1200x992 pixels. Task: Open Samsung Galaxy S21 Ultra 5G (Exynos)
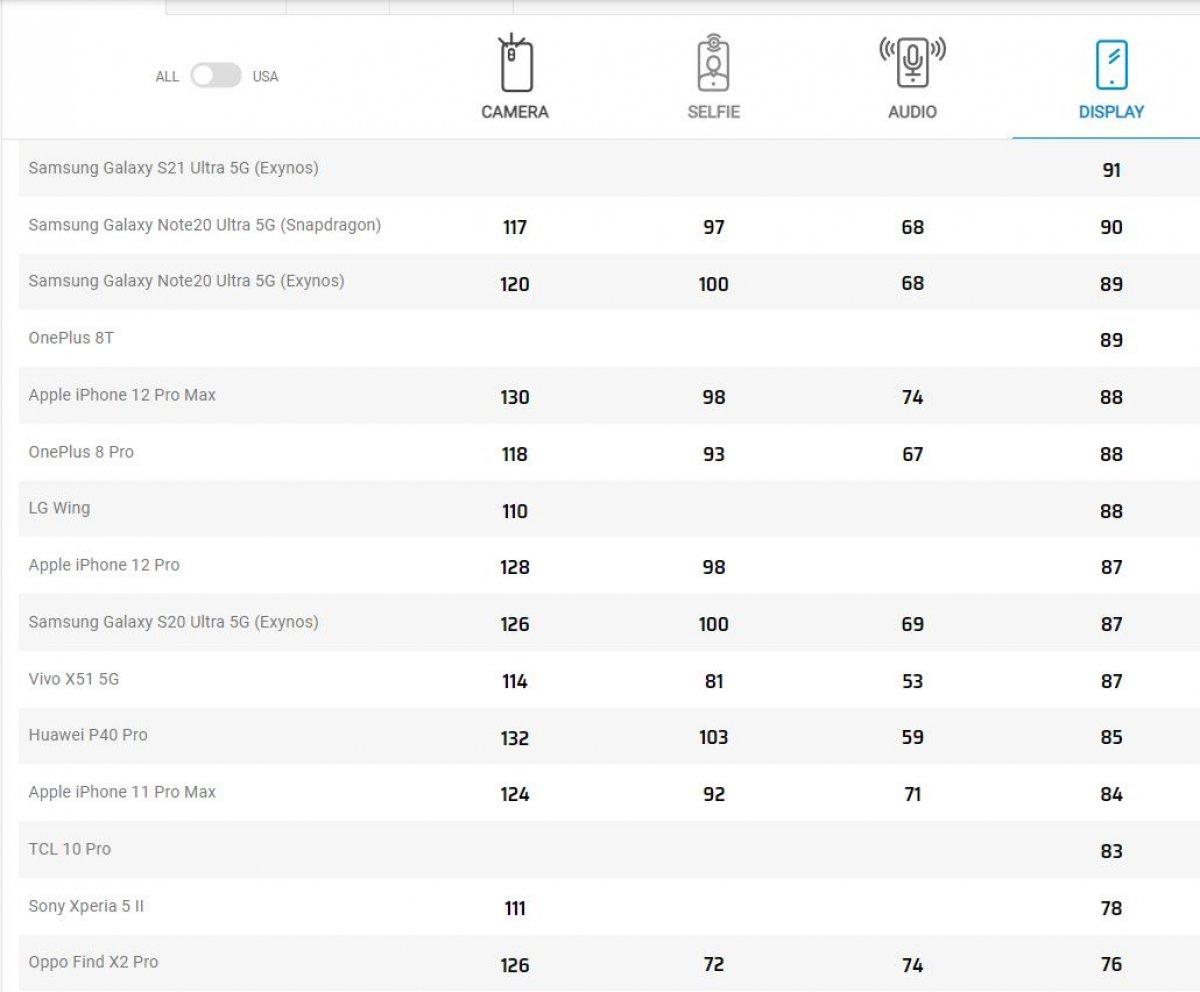(x=173, y=168)
